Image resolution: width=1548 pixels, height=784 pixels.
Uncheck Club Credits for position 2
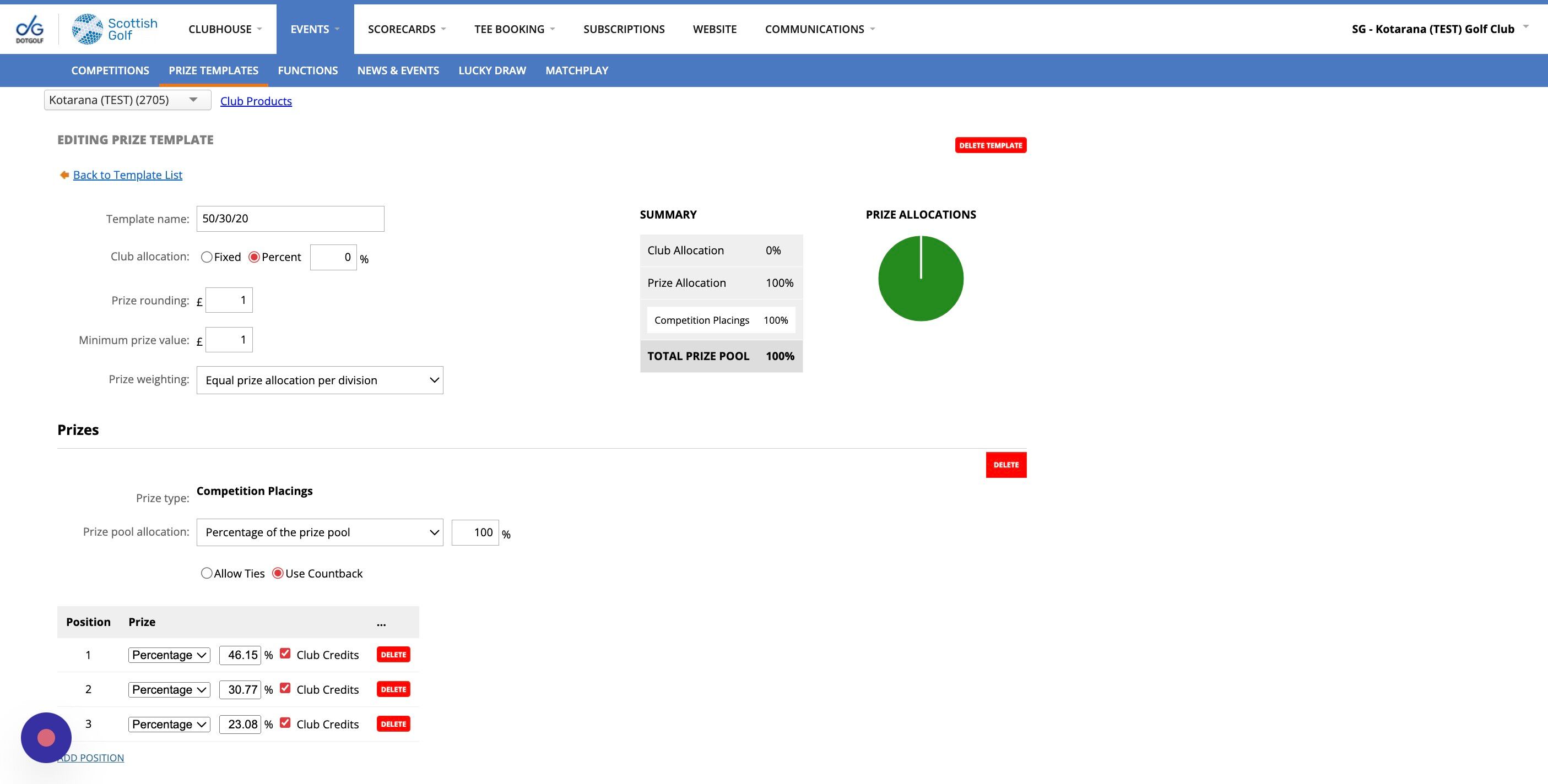285,689
